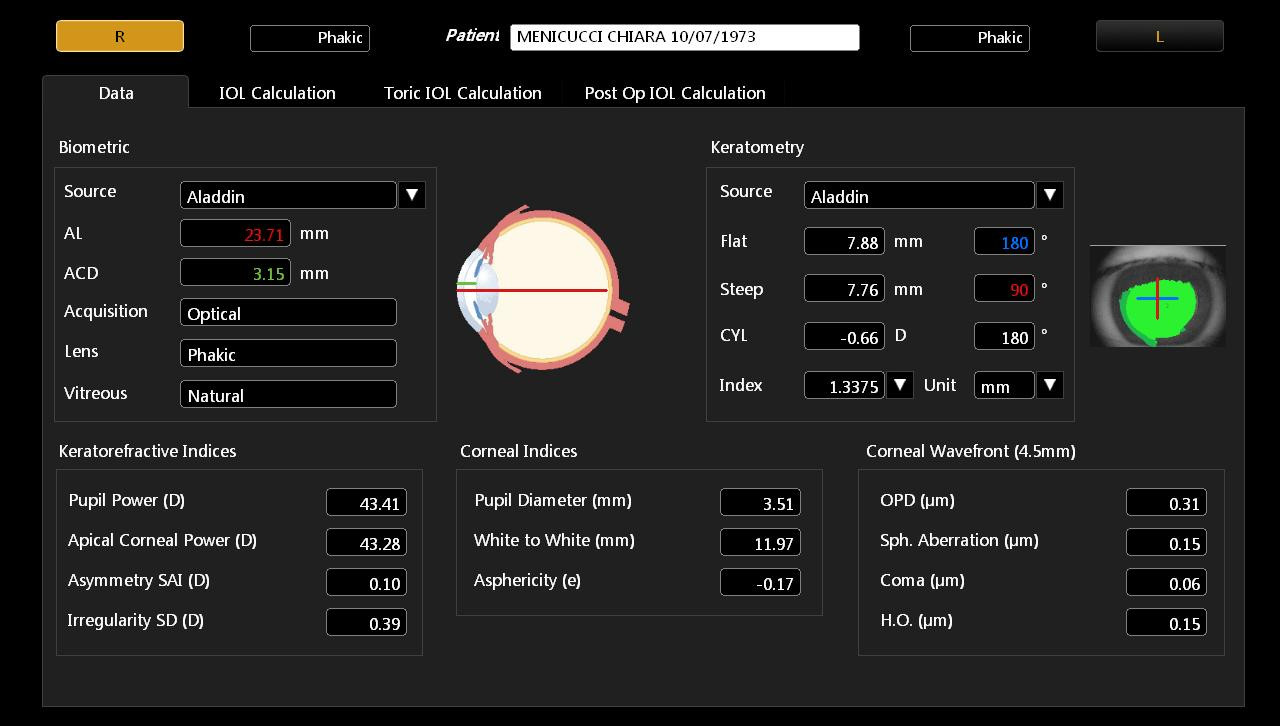This screenshot has height=726, width=1280.
Task: Click Apical Corneal Power value 43.28
Action: [x=366, y=543]
